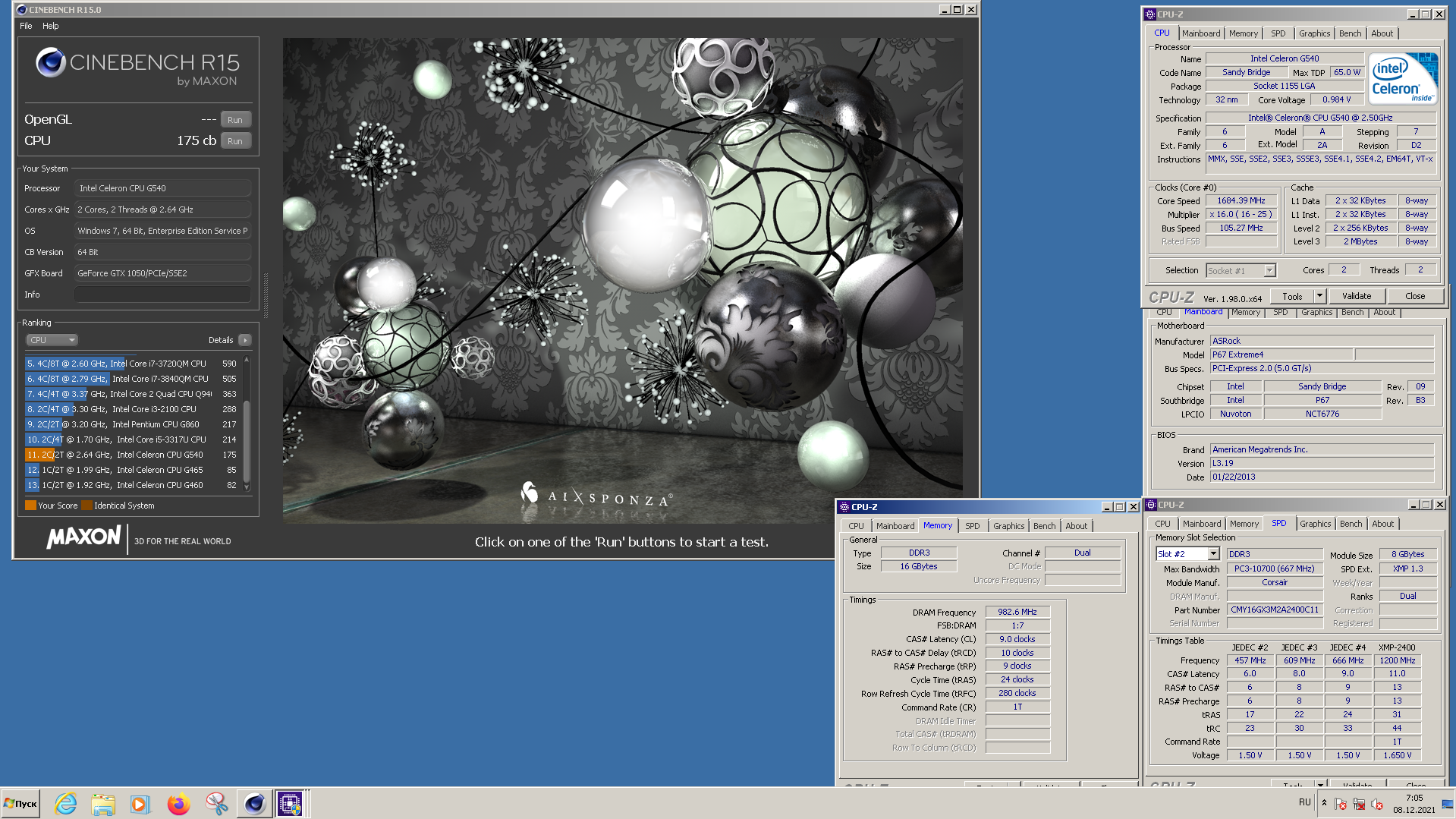Select ranking row Intel Core i7-3840QM CPU
The height and width of the screenshot is (819, 1456).
click(132, 379)
